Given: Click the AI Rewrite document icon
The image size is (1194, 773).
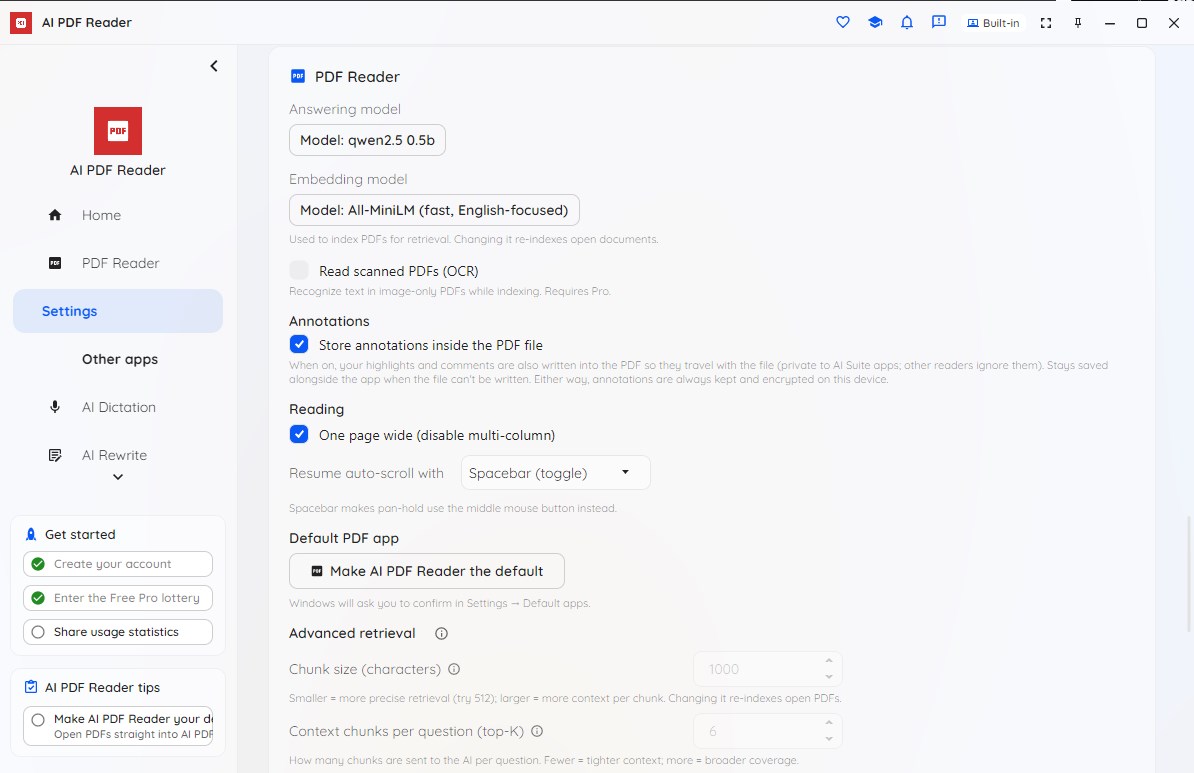Looking at the screenshot, I should click(55, 455).
